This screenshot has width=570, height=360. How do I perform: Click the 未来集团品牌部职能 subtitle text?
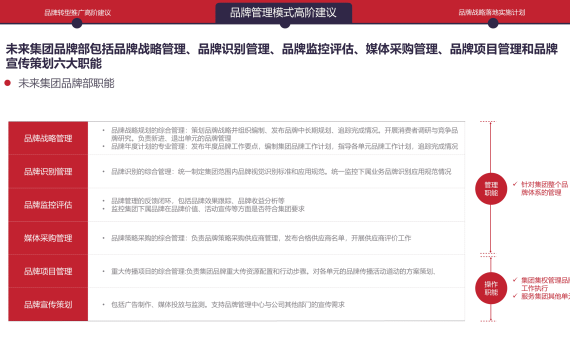point(66,83)
